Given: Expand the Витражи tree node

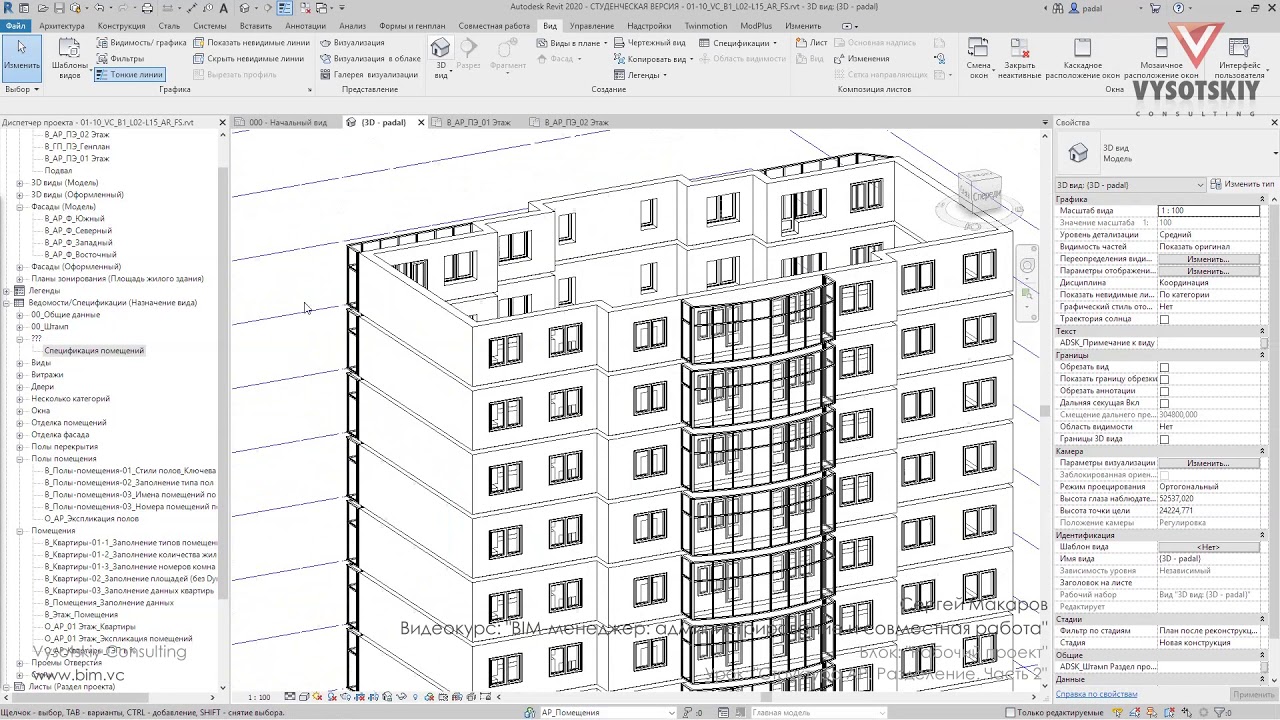Looking at the screenshot, I should 20,375.
